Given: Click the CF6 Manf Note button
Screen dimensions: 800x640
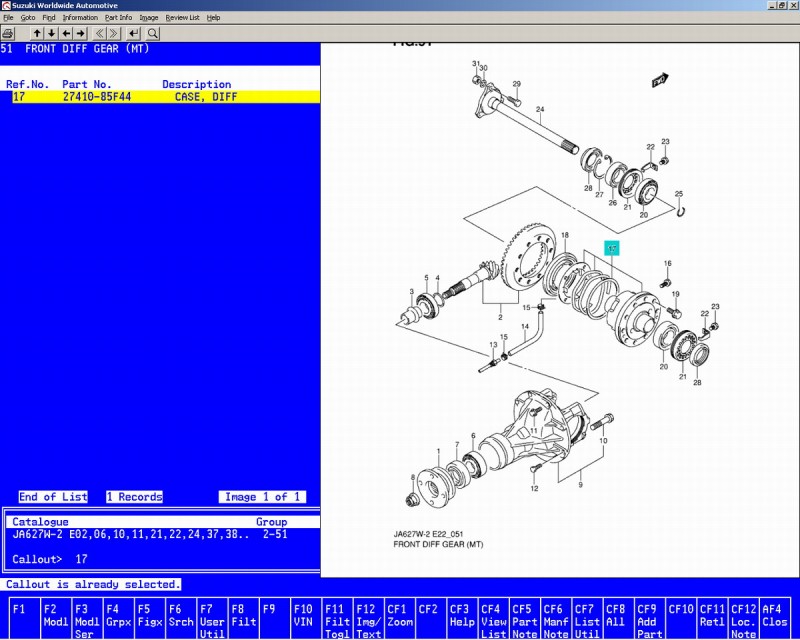Looking at the screenshot, I should [x=556, y=618].
